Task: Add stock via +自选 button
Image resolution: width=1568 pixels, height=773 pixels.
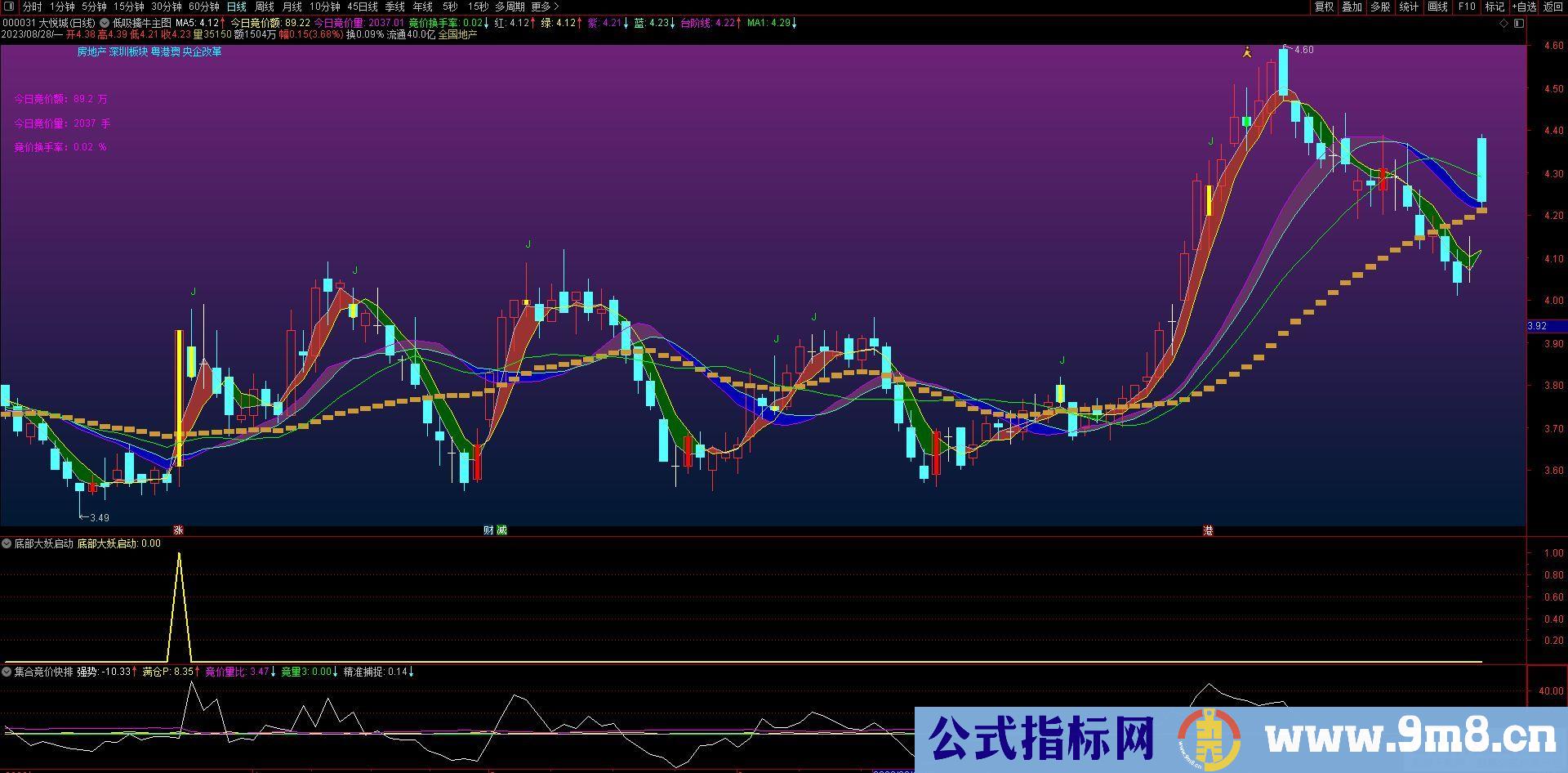Action: tap(1523, 7)
